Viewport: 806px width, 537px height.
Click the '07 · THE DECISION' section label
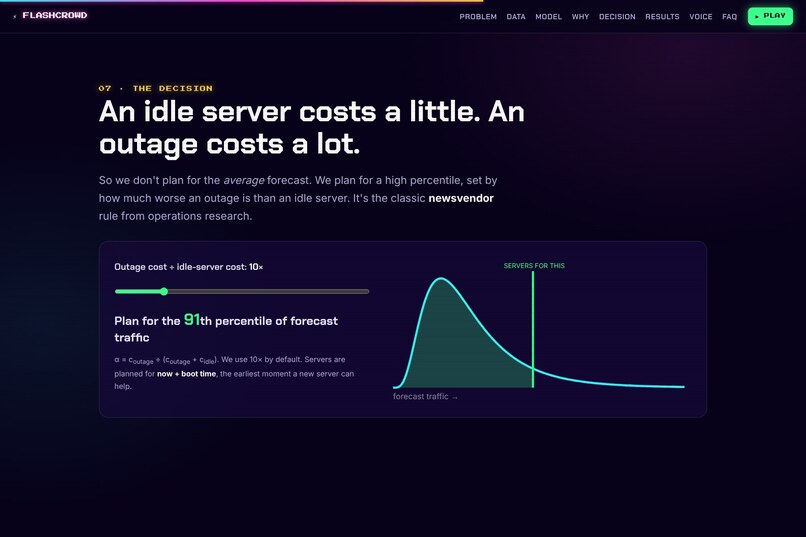155,88
